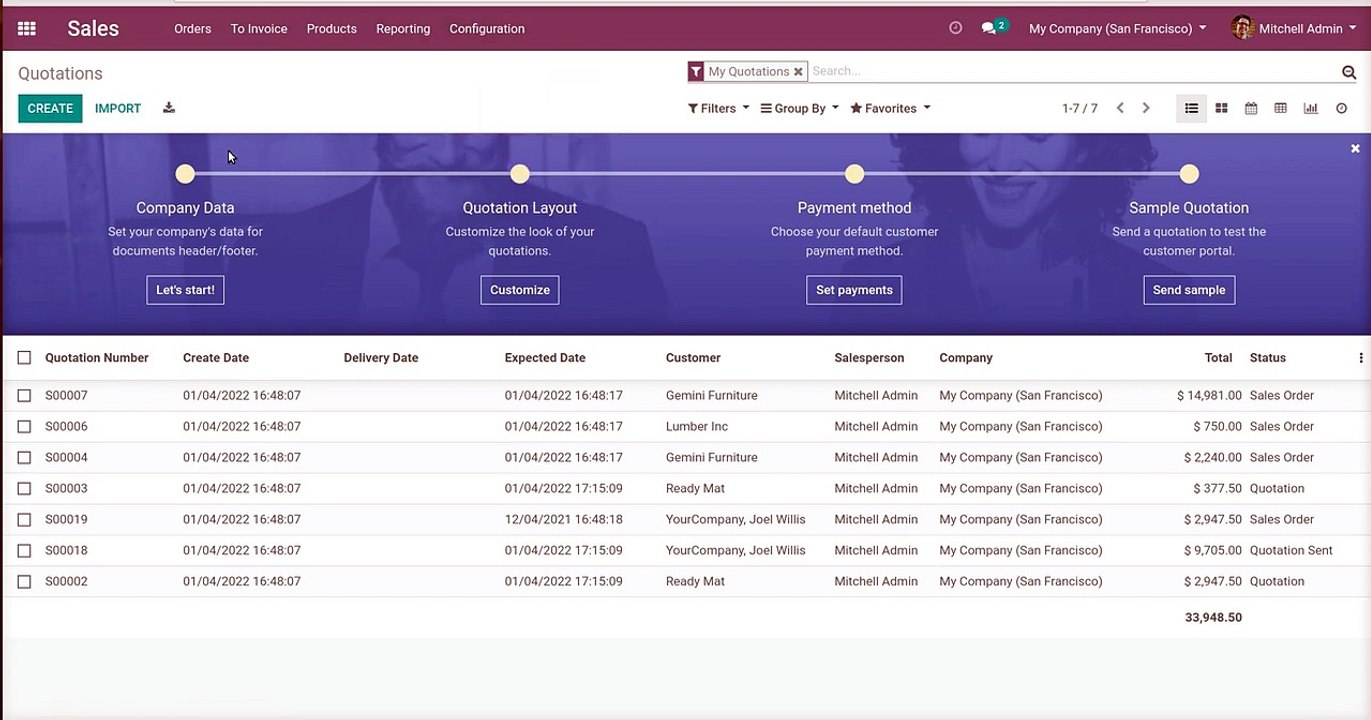Screen dimensions: 1371x720
Task: Open quotation S00007 row
Action: [x=685, y=396]
